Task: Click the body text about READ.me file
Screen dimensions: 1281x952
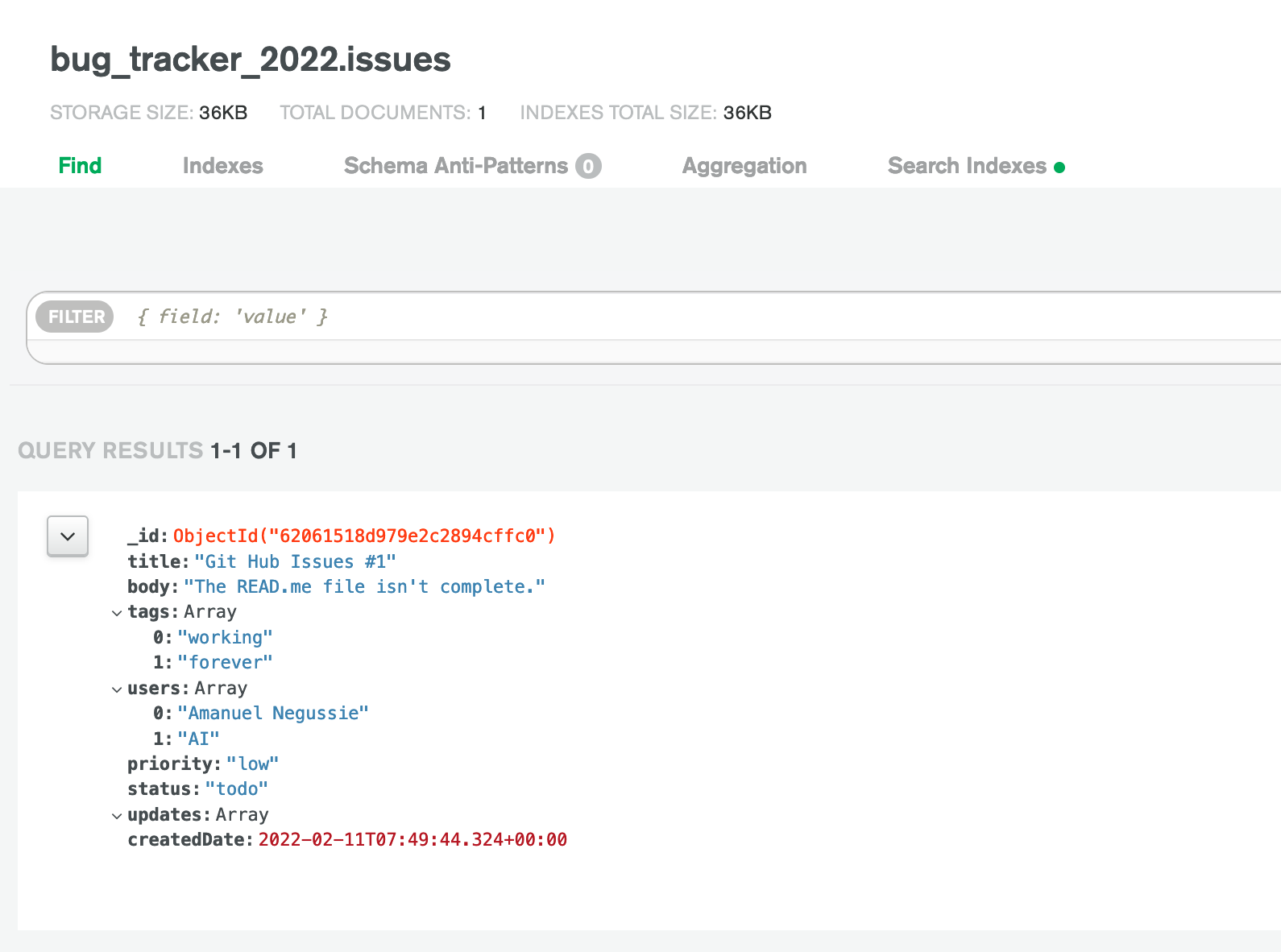Action: click(364, 587)
